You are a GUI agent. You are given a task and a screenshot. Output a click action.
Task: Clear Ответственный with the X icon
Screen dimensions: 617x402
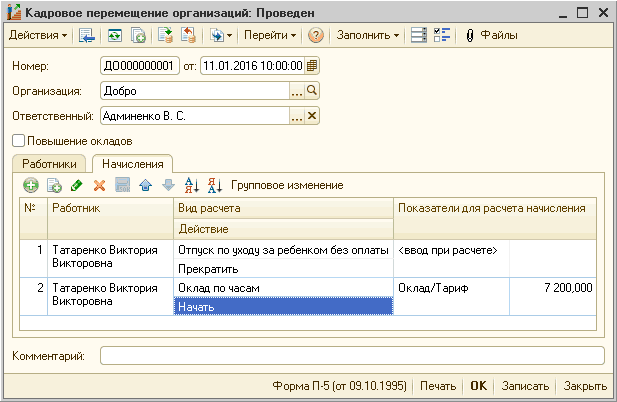coord(312,116)
